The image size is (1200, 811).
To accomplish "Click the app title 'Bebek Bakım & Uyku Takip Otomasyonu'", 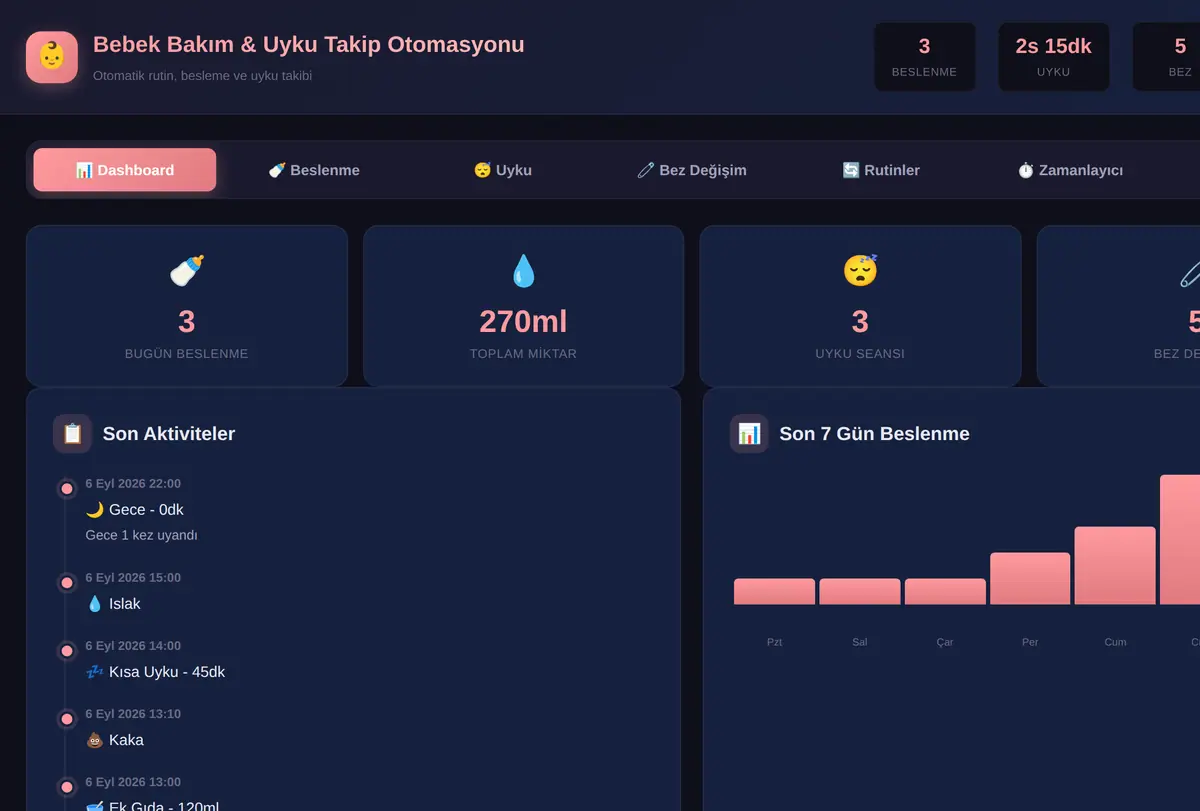I will pos(308,45).
